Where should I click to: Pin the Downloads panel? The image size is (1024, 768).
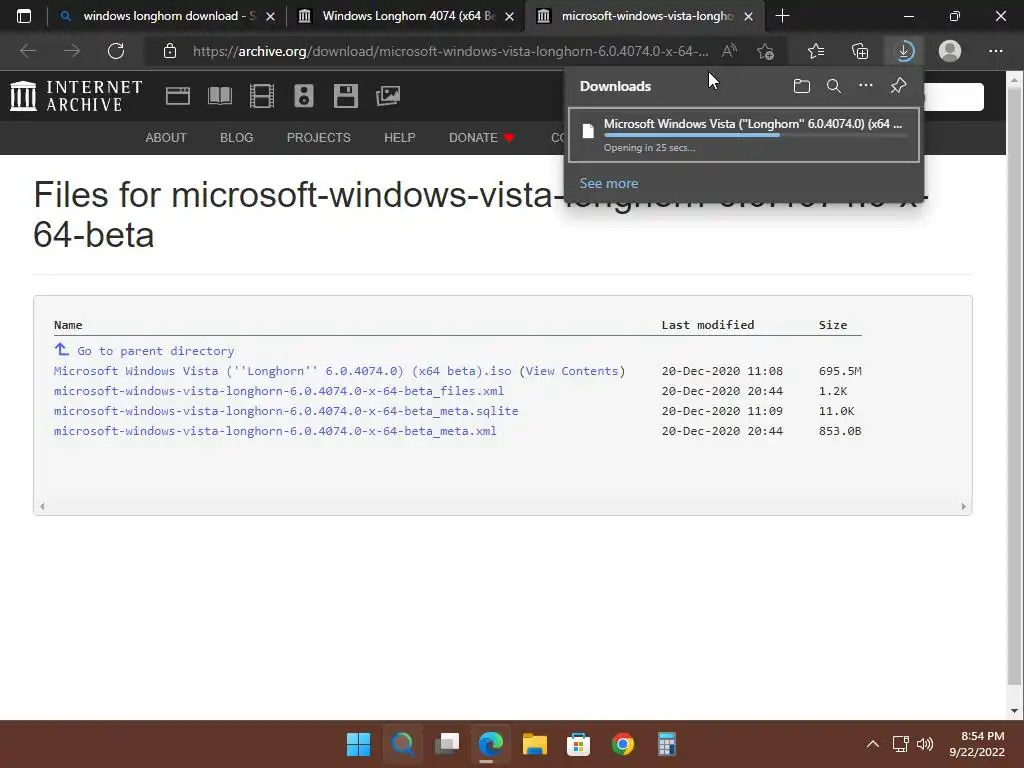899,86
